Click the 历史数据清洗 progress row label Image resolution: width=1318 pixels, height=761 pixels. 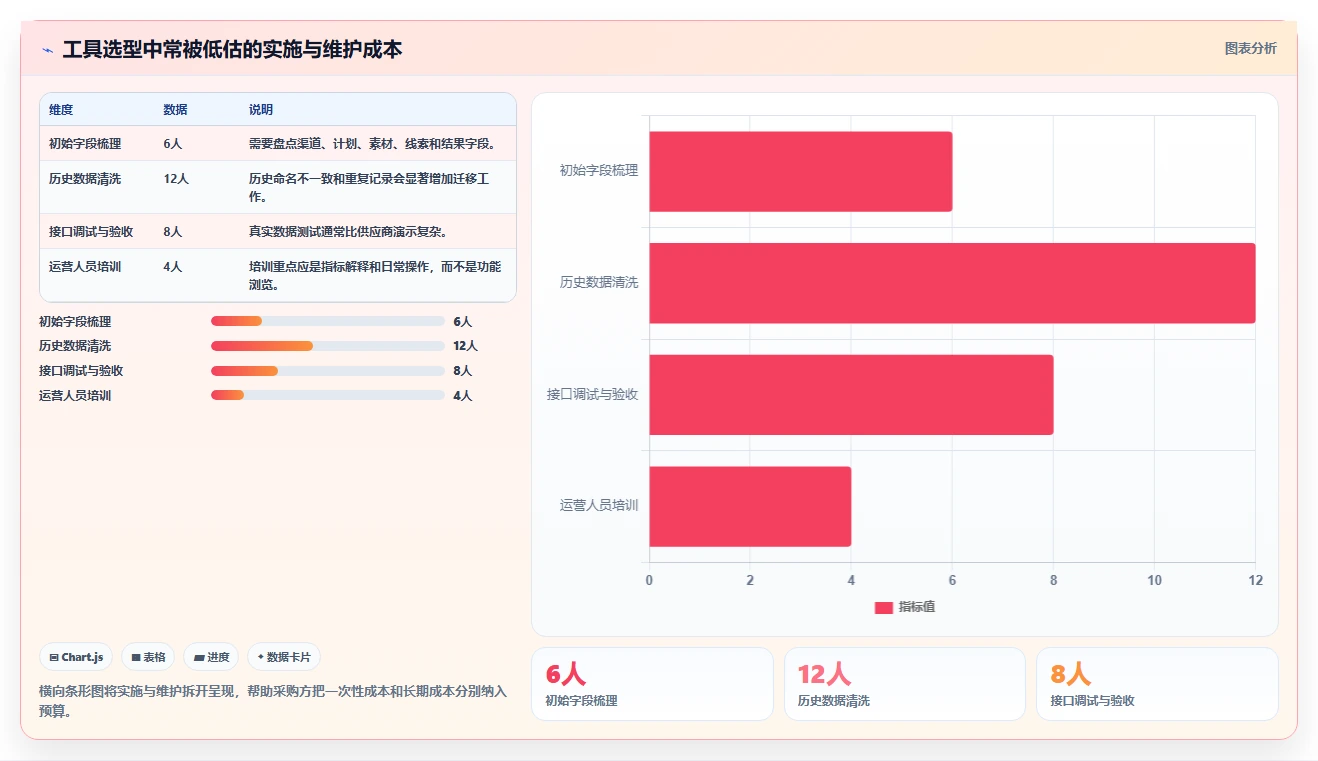coord(75,346)
